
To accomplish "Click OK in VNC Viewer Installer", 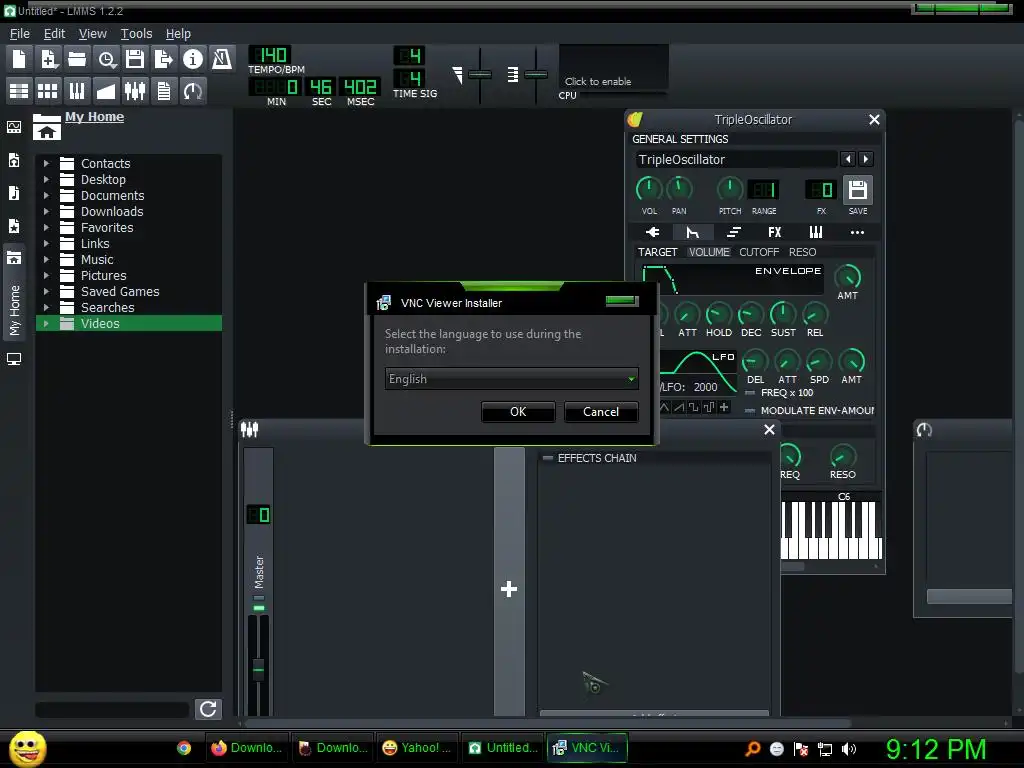I will 518,411.
